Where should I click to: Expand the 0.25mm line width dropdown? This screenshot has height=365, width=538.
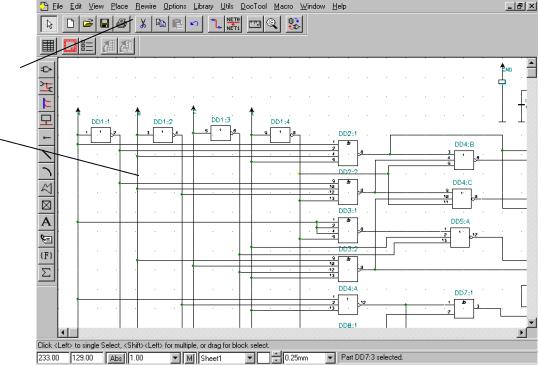330,358
